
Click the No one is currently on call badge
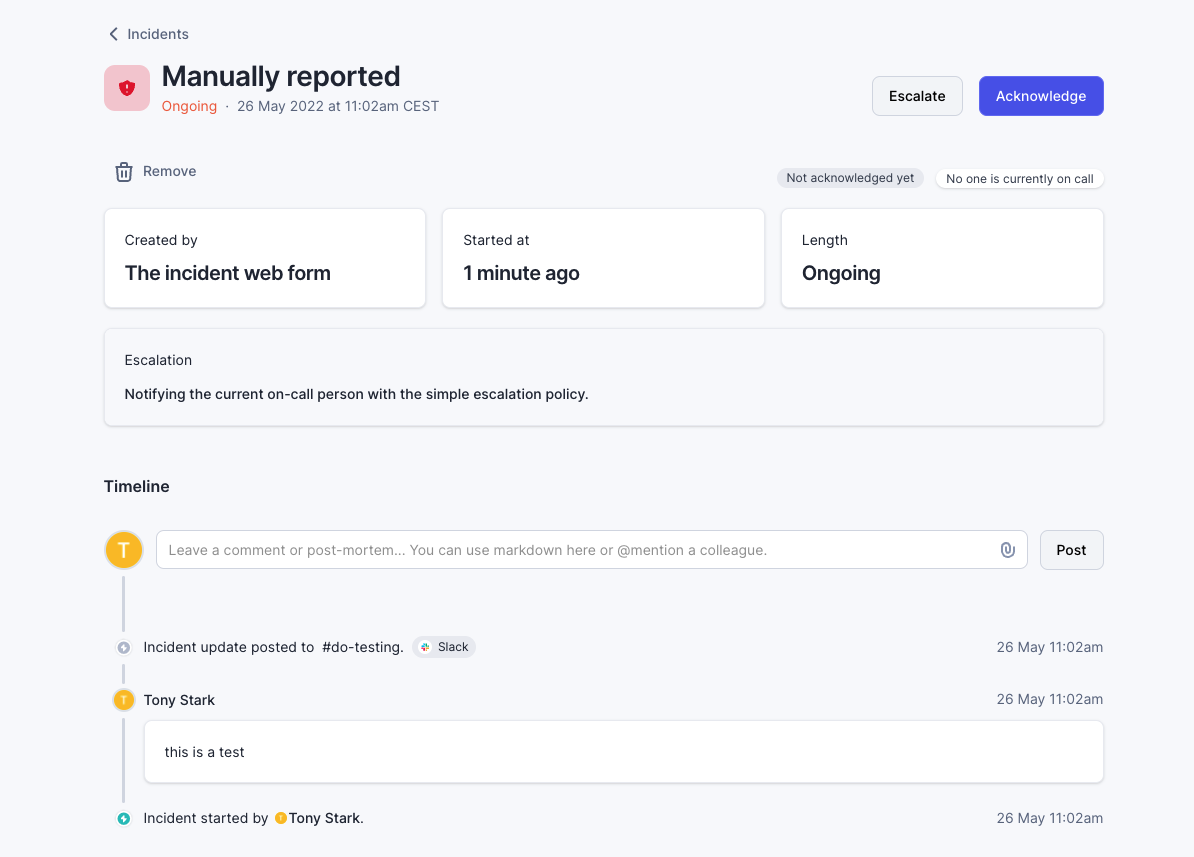pos(1019,179)
